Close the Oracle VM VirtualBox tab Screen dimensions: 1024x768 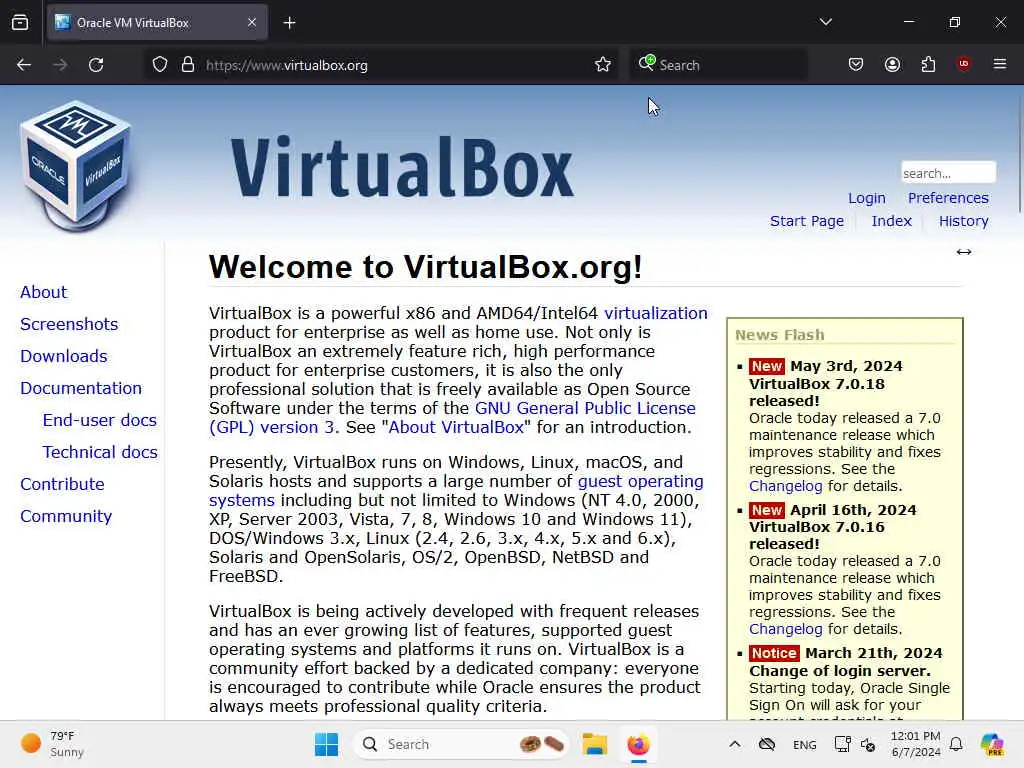tap(252, 22)
